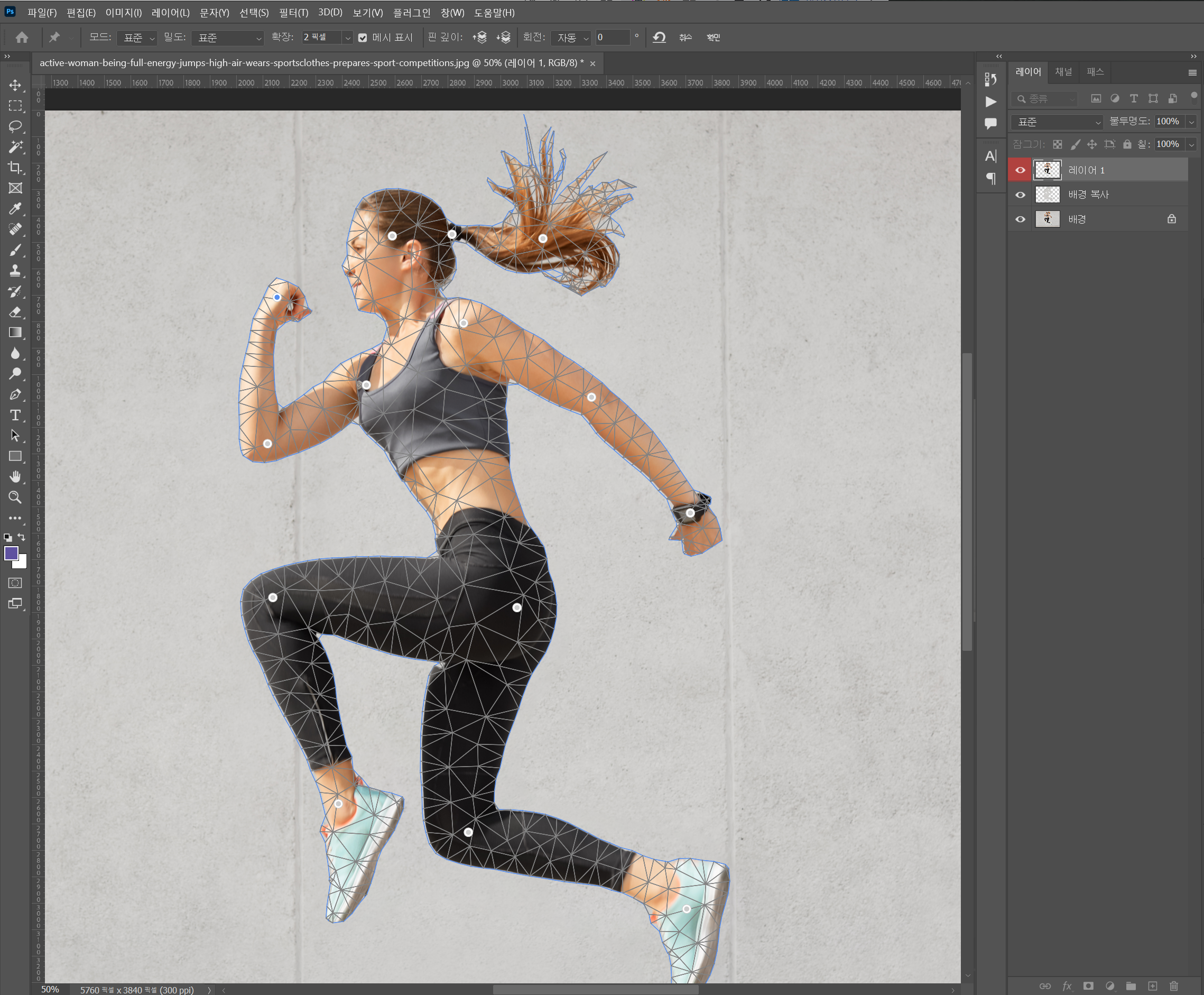The image size is (1204, 995).
Task: Select the Zoom tool in toolbar
Action: 15,497
